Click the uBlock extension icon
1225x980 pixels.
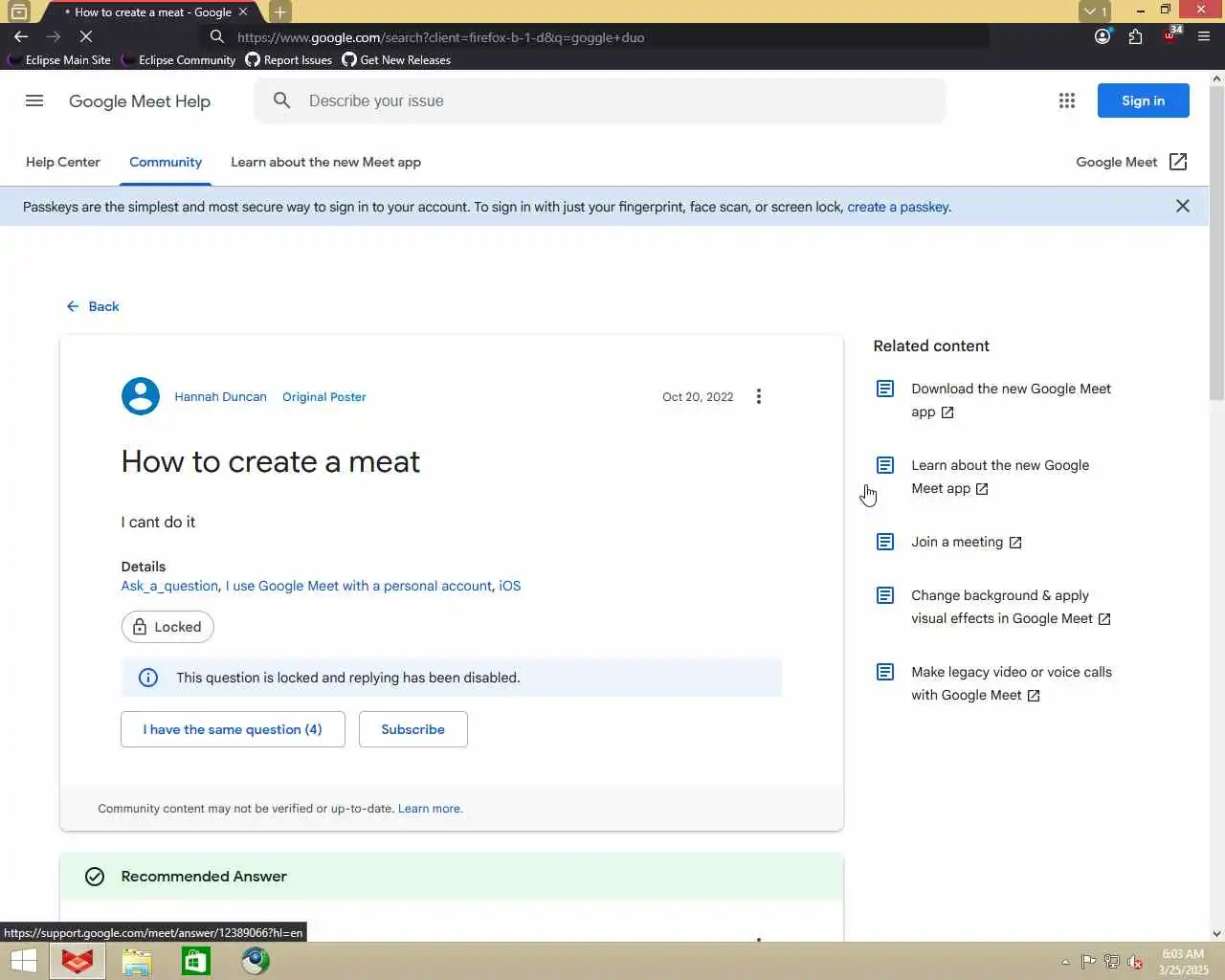[x=1170, y=35]
